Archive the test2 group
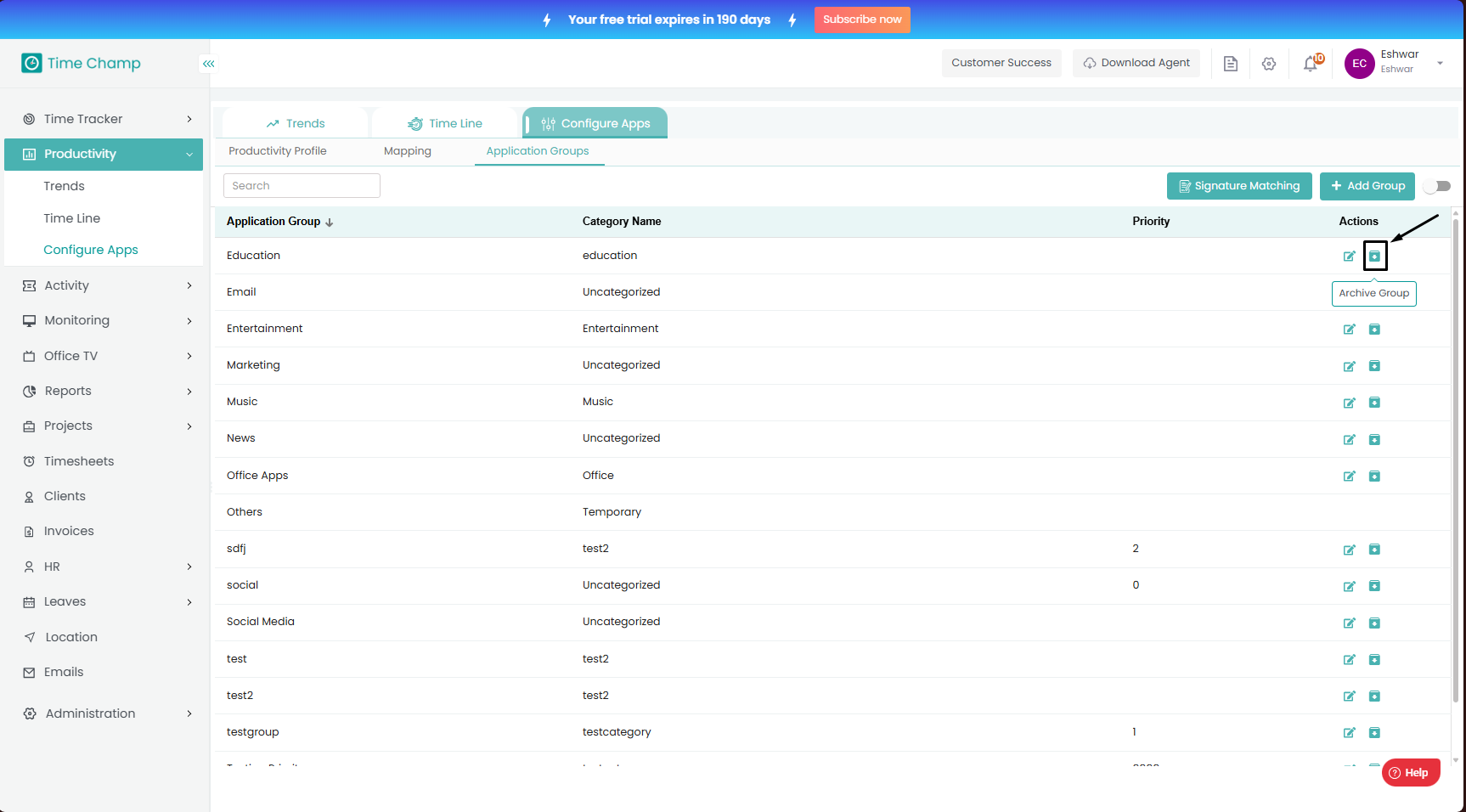This screenshot has height=812, width=1466. [x=1374, y=696]
